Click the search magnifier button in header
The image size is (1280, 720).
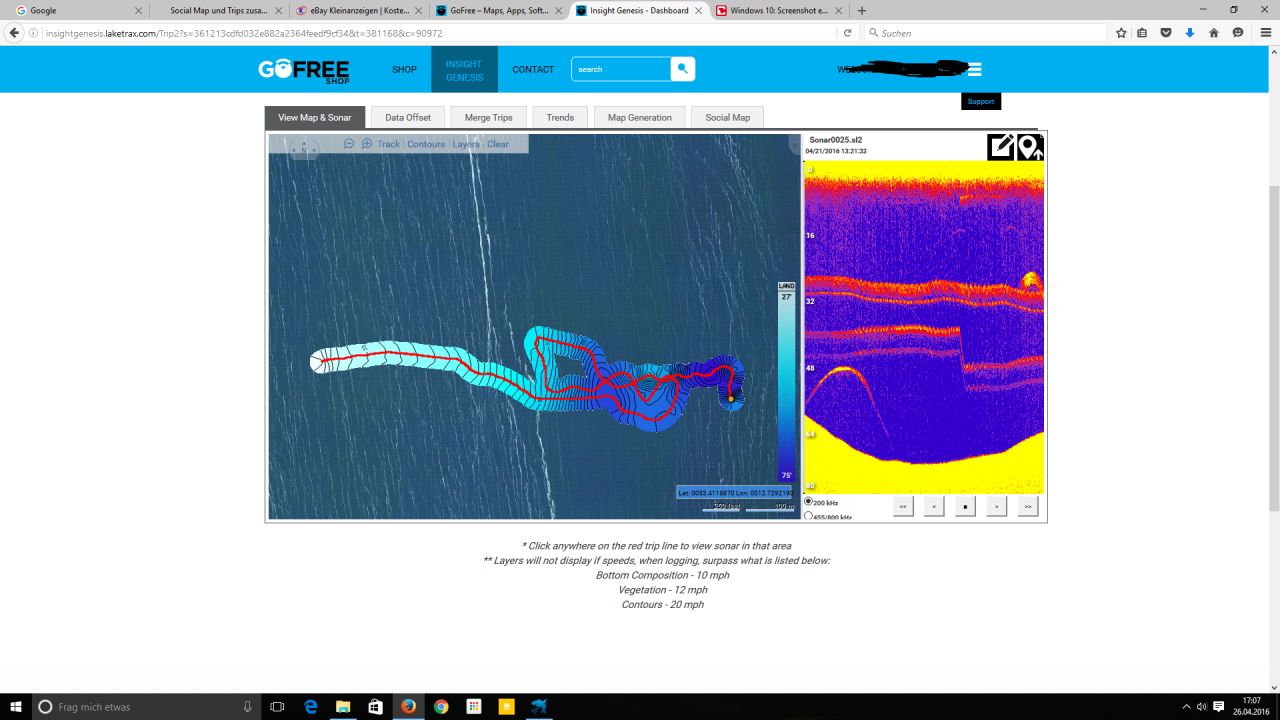[x=682, y=69]
